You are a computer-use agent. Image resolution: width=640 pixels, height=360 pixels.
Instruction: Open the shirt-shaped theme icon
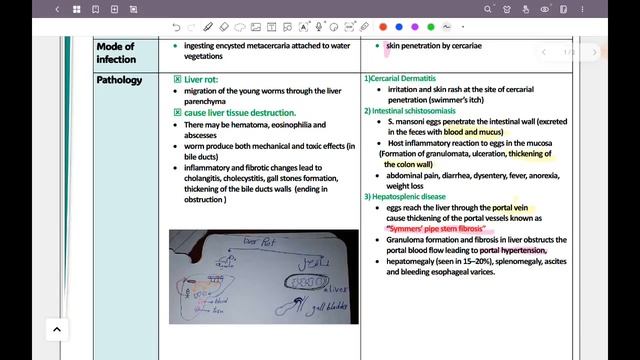point(507,9)
